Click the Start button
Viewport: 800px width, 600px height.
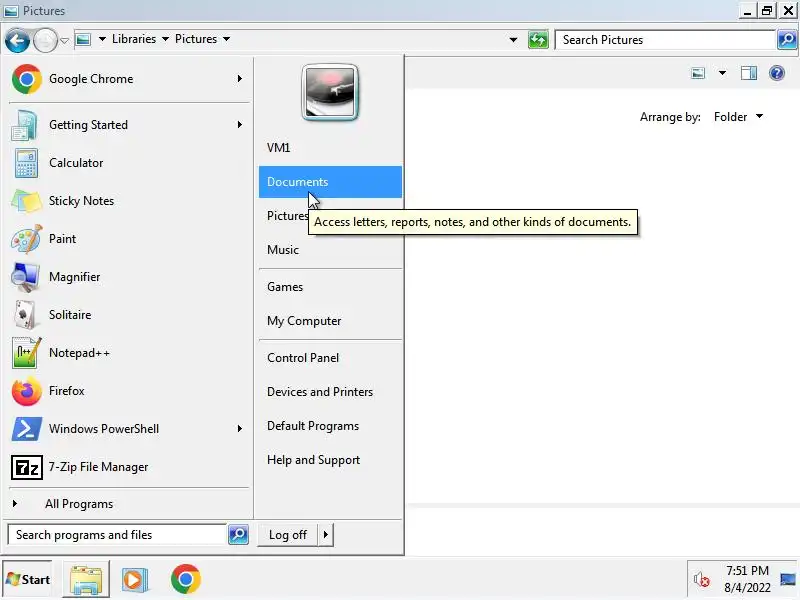pos(28,580)
